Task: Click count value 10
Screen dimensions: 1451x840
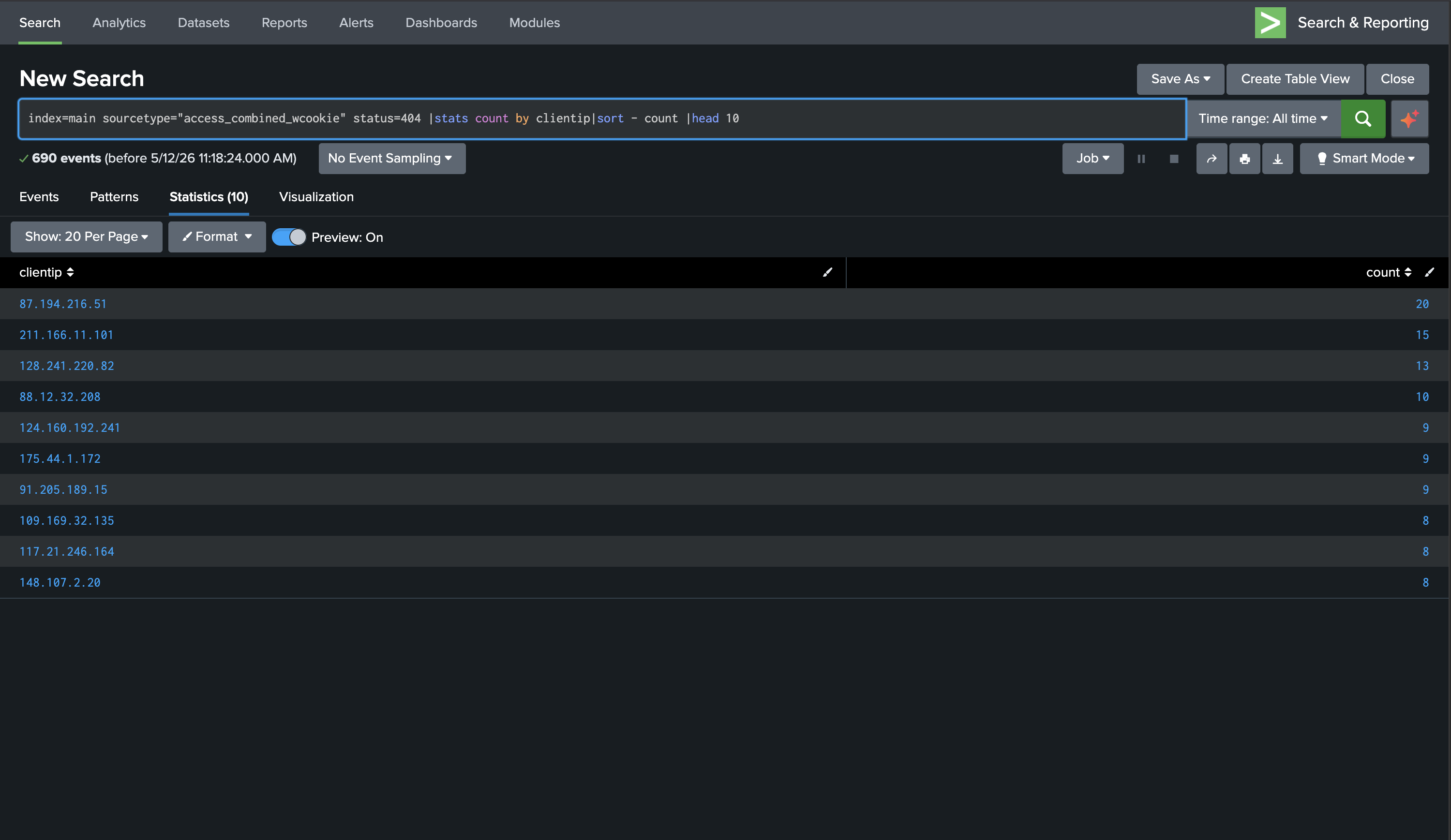Action: (1422, 397)
